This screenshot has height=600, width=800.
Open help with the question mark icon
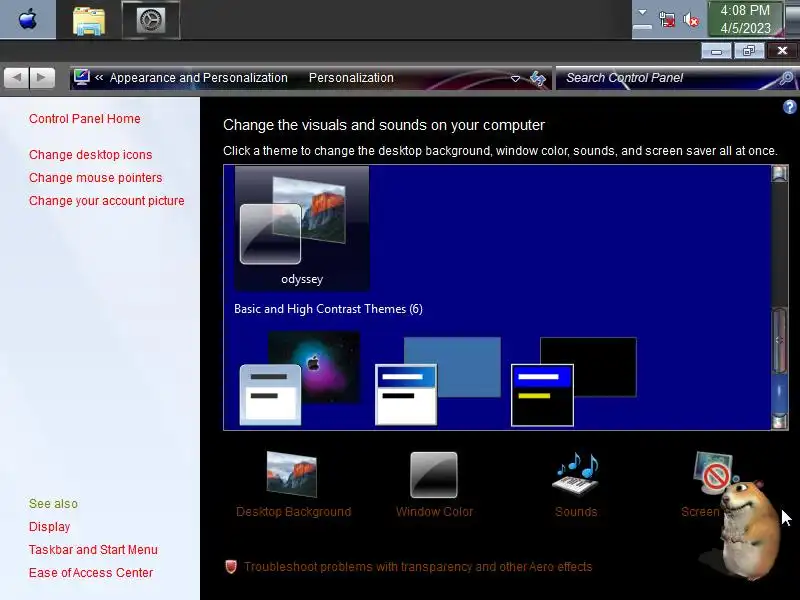coord(789,107)
